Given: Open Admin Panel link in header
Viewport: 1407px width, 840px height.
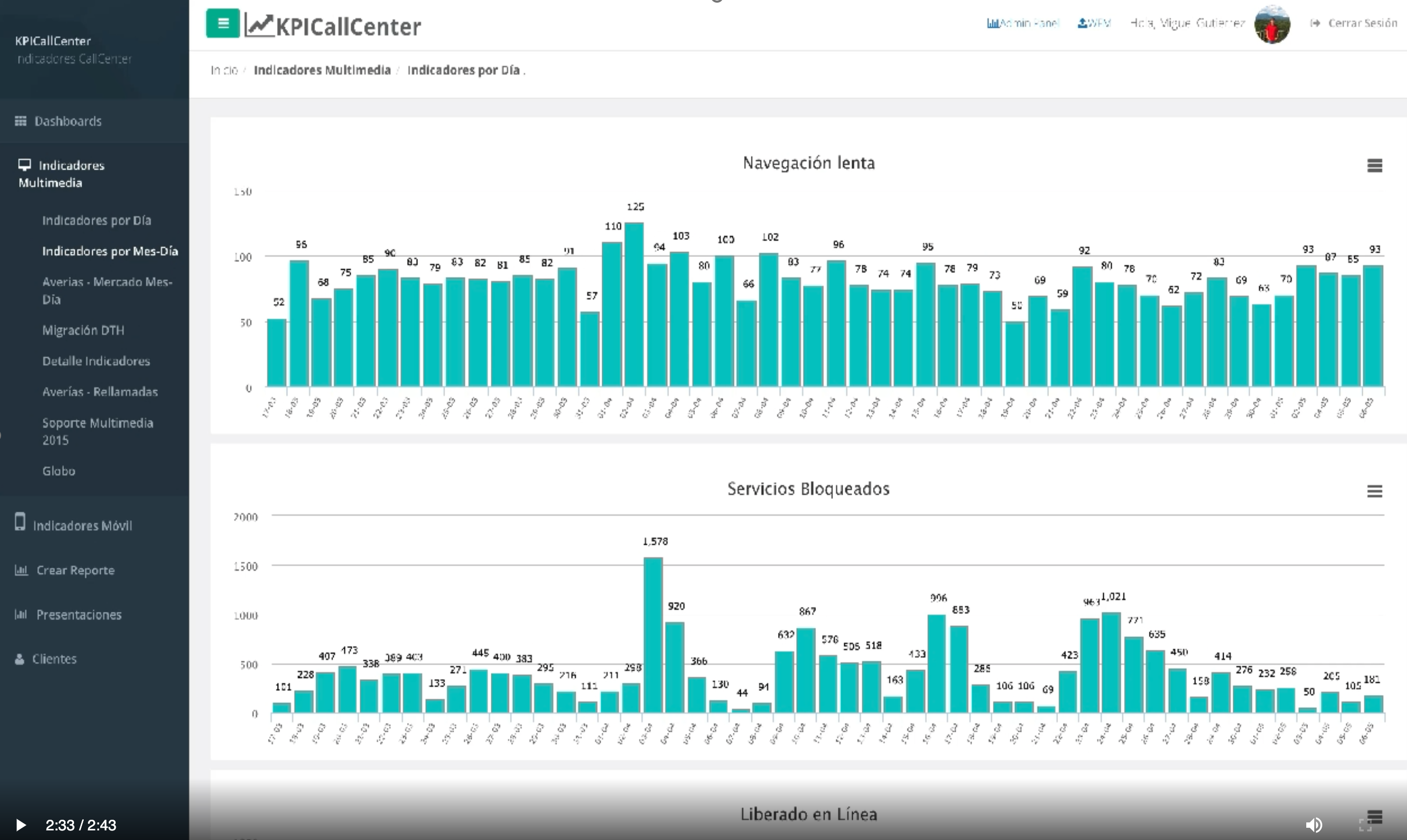Looking at the screenshot, I should tap(1023, 23).
